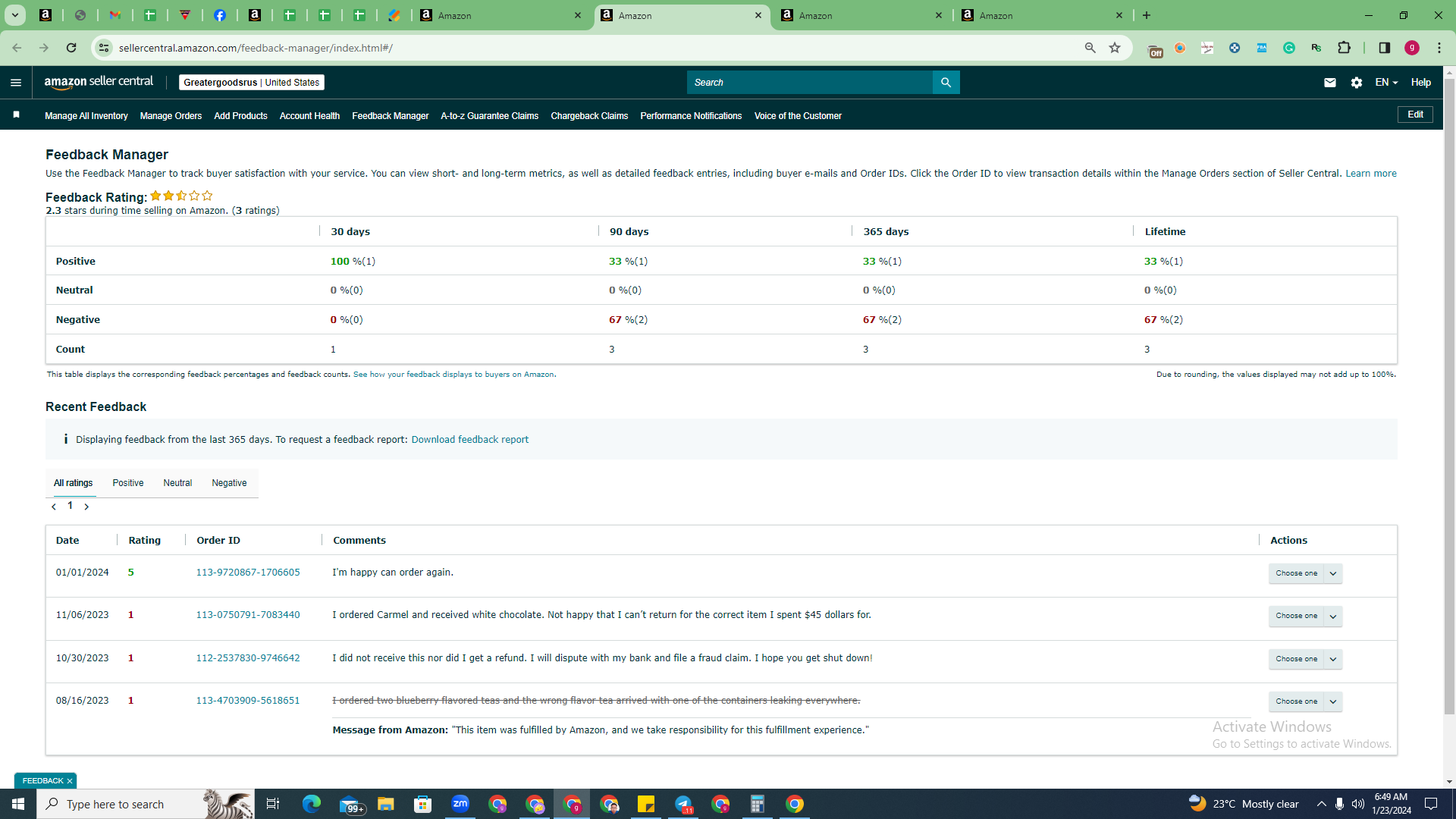Image resolution: width=1456 pixels, height=819 pixels.
Task: Click the bookmark flag icon in navigation bar
Action: [16, 115]
